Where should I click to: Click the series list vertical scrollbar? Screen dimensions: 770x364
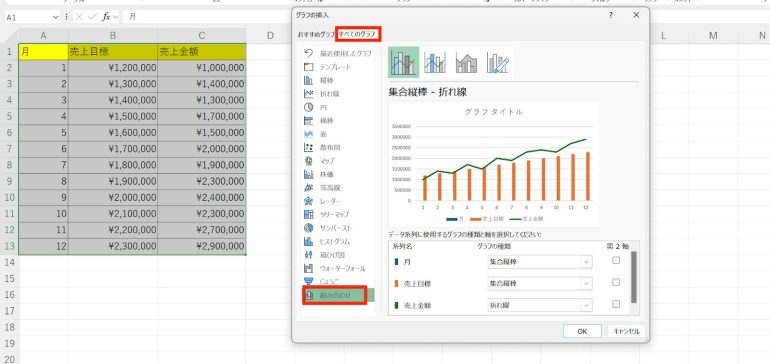pyautogui.click(x=633, y=277)
